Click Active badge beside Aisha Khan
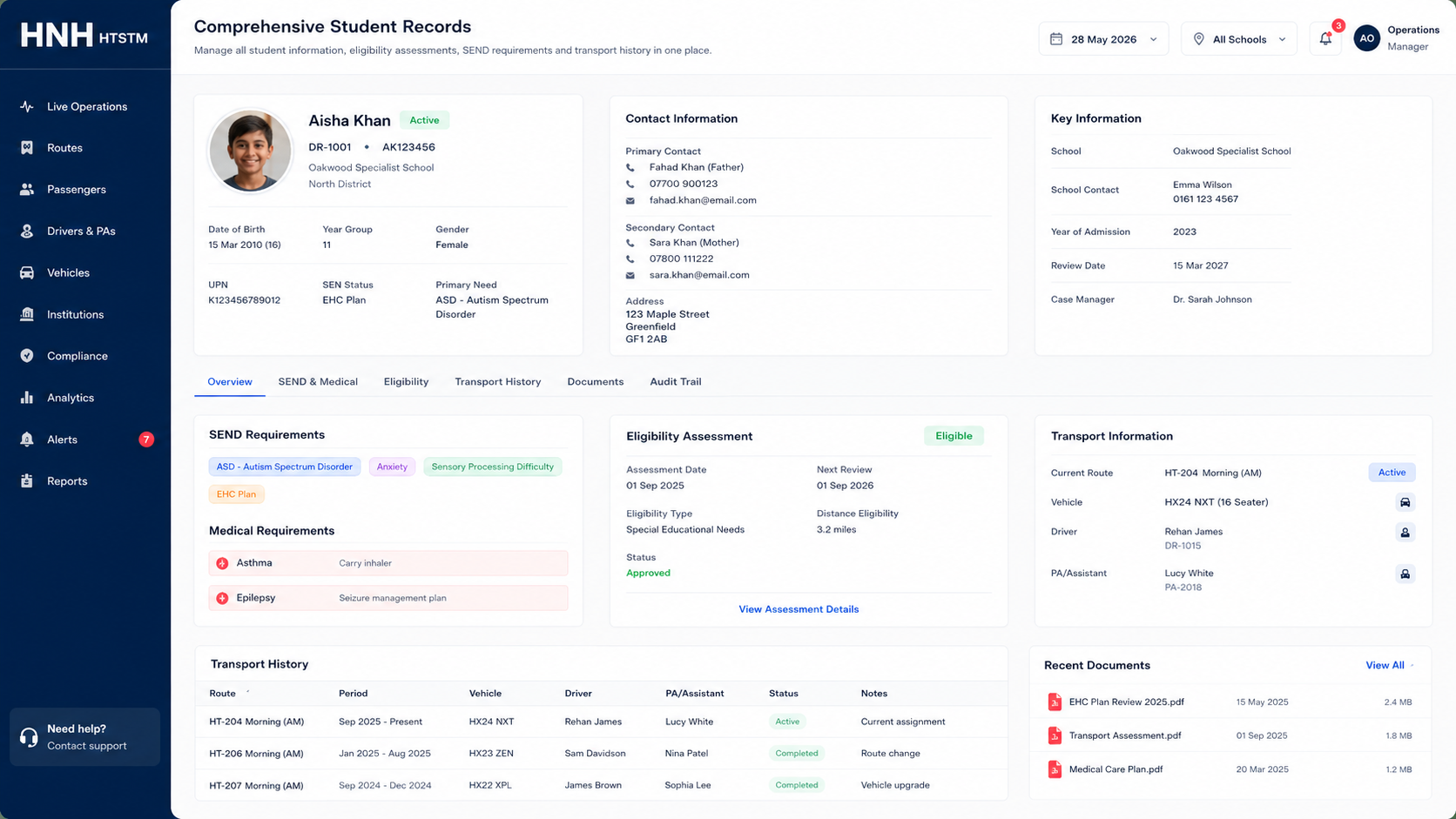The width and height of the screenshot is (1456, 819). pyautogui.click(x=424, y=120)
